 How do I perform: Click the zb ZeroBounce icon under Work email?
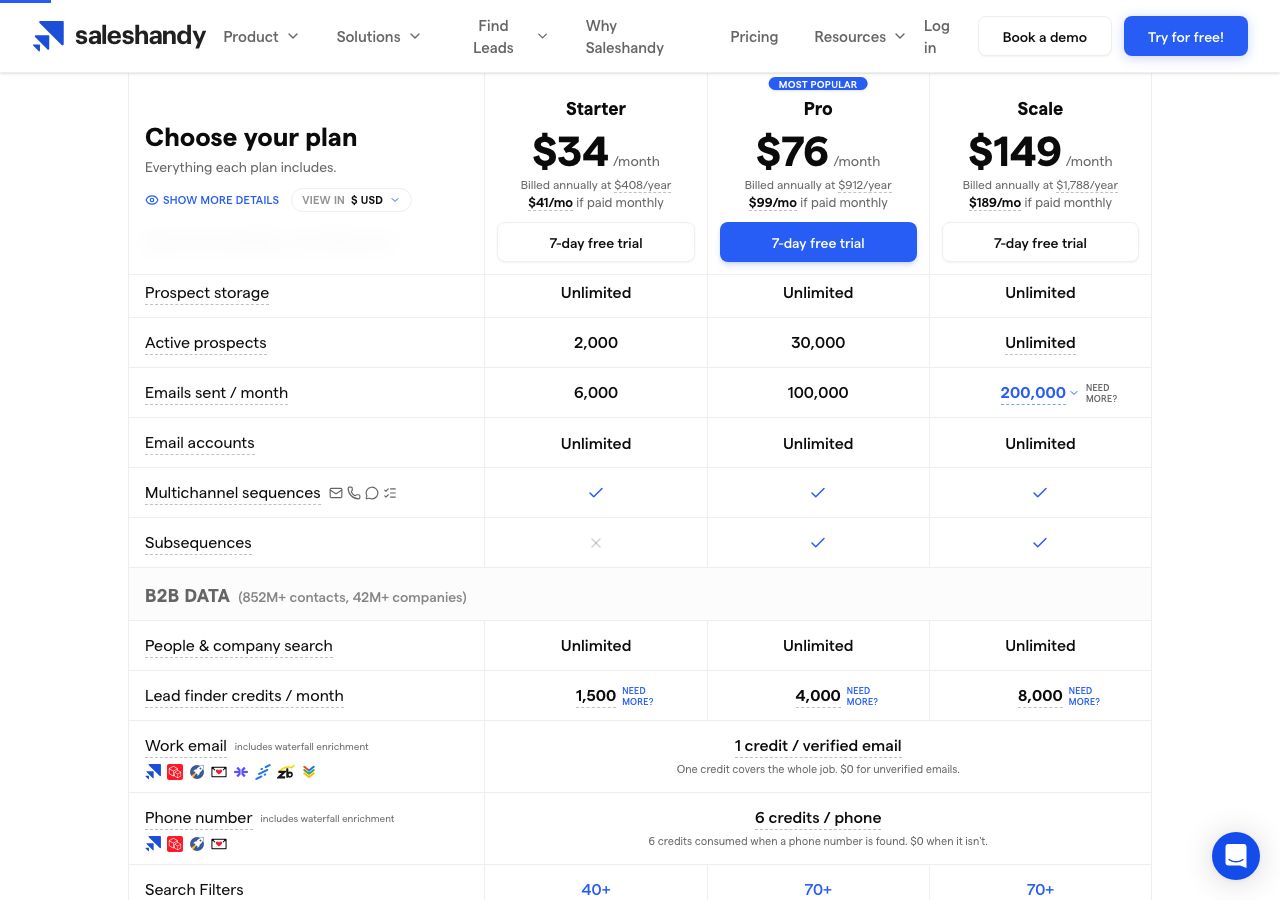tap(285, 772)
